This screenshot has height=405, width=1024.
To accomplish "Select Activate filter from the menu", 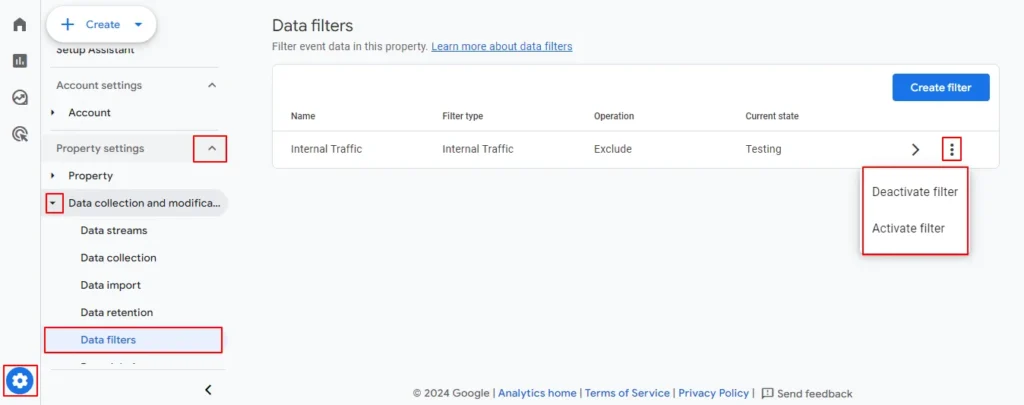I will [x=908, y=228].
